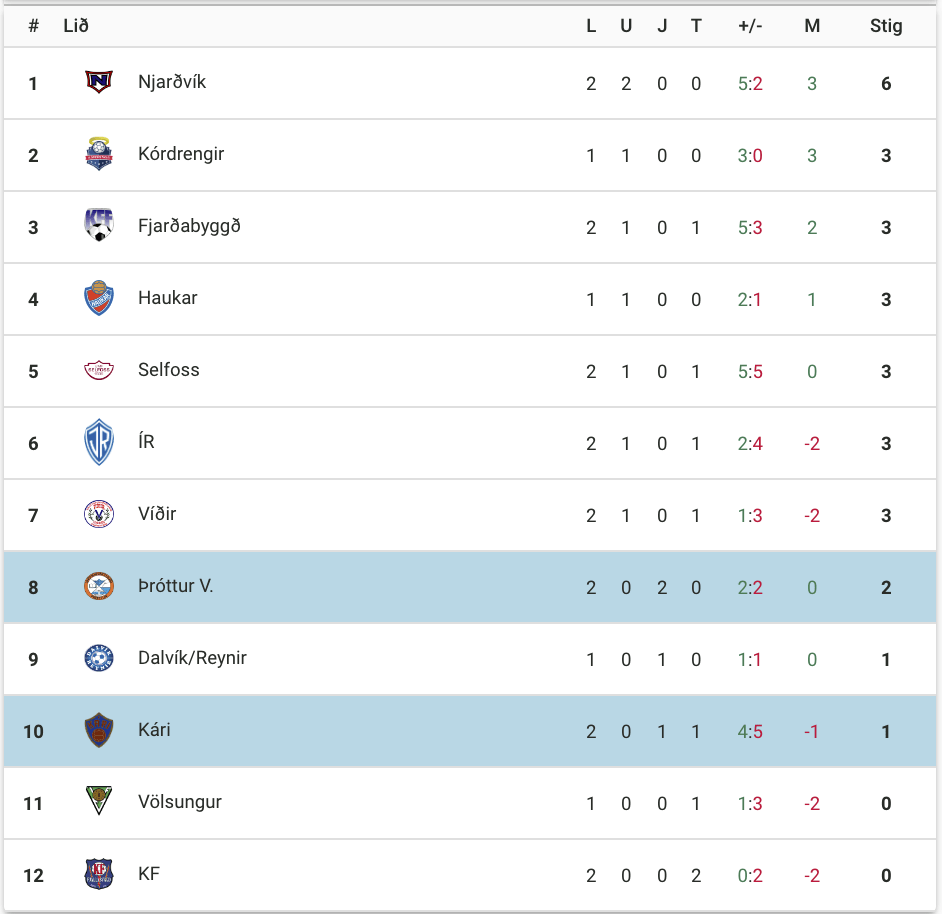Viewport: 942px width, 914px height.
Task: Select the Þróttur V. team badge
Action: coord(99,586)
